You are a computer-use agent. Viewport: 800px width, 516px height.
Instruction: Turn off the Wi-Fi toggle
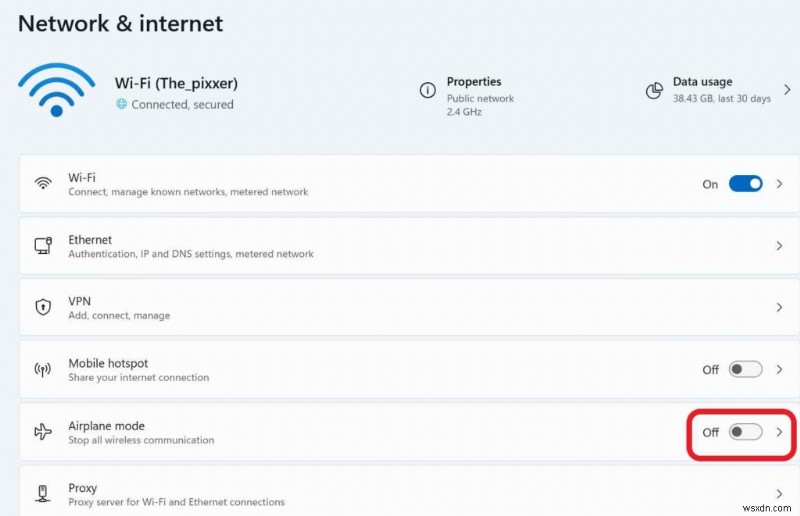pyautogui.click(x=745, y=184)
